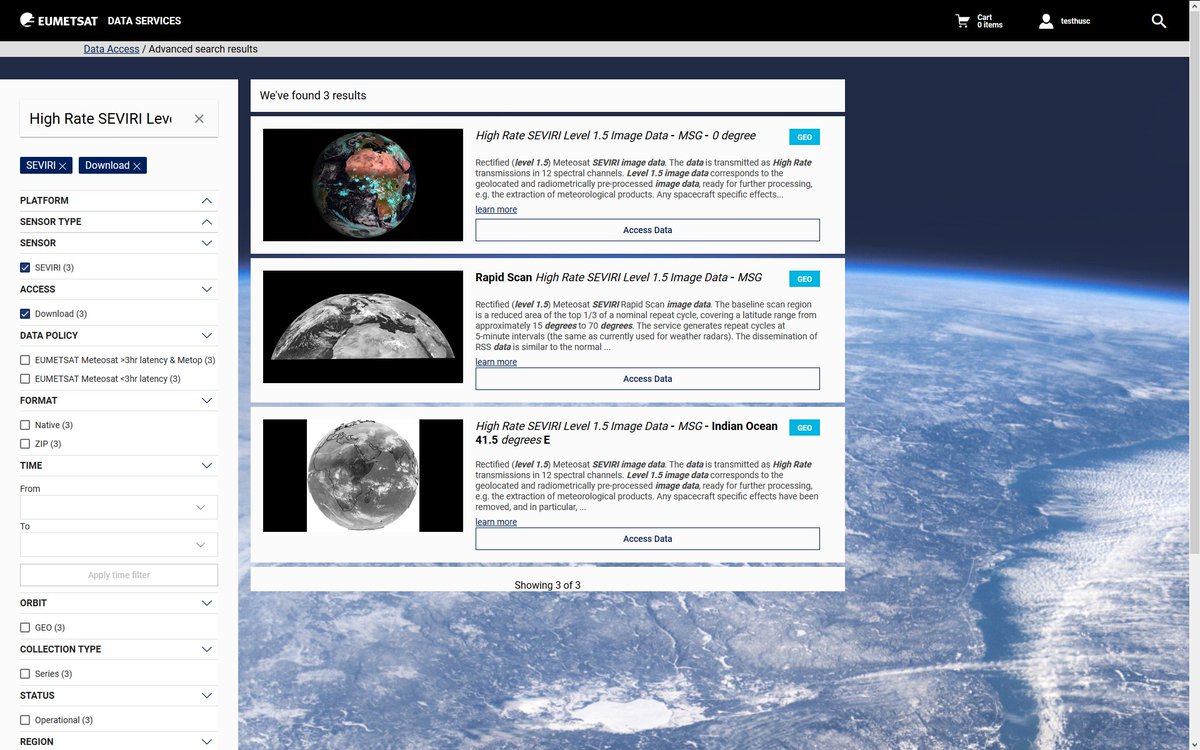
Task: Follow learn more under Rapid Scan result
Action: pos(496,362)
